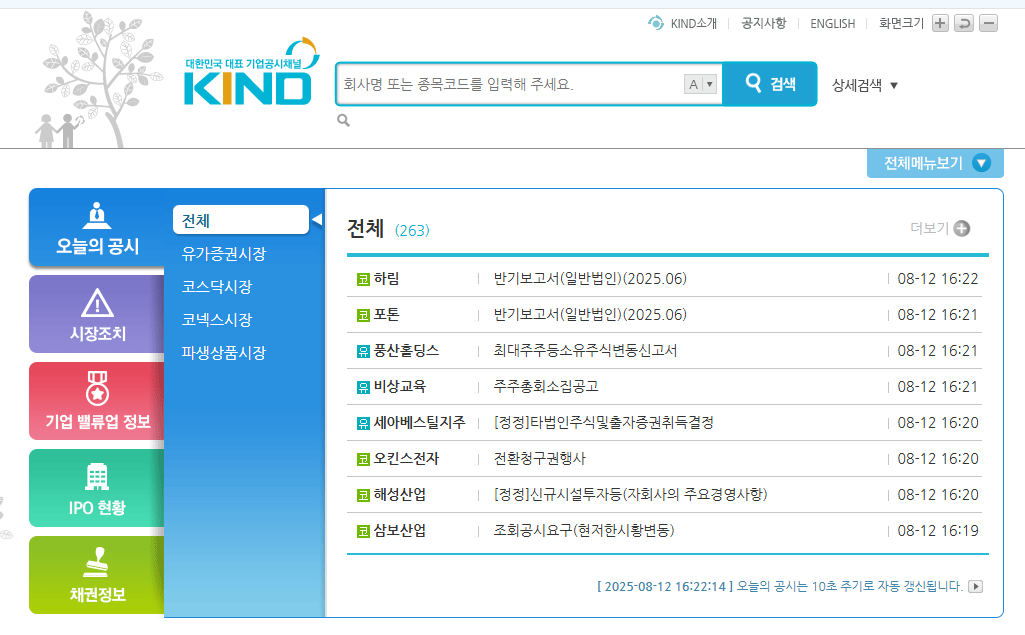Open 최대주주등소유주식변동신고서 disclosure
The image size is (1025, 635).
(x=585, y=351)
